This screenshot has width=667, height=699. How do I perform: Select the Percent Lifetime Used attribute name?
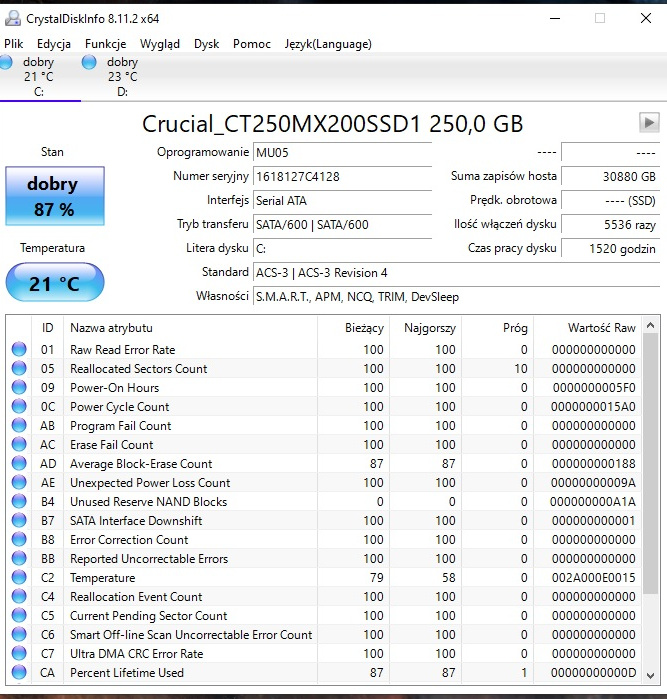[x=127, y=673]
